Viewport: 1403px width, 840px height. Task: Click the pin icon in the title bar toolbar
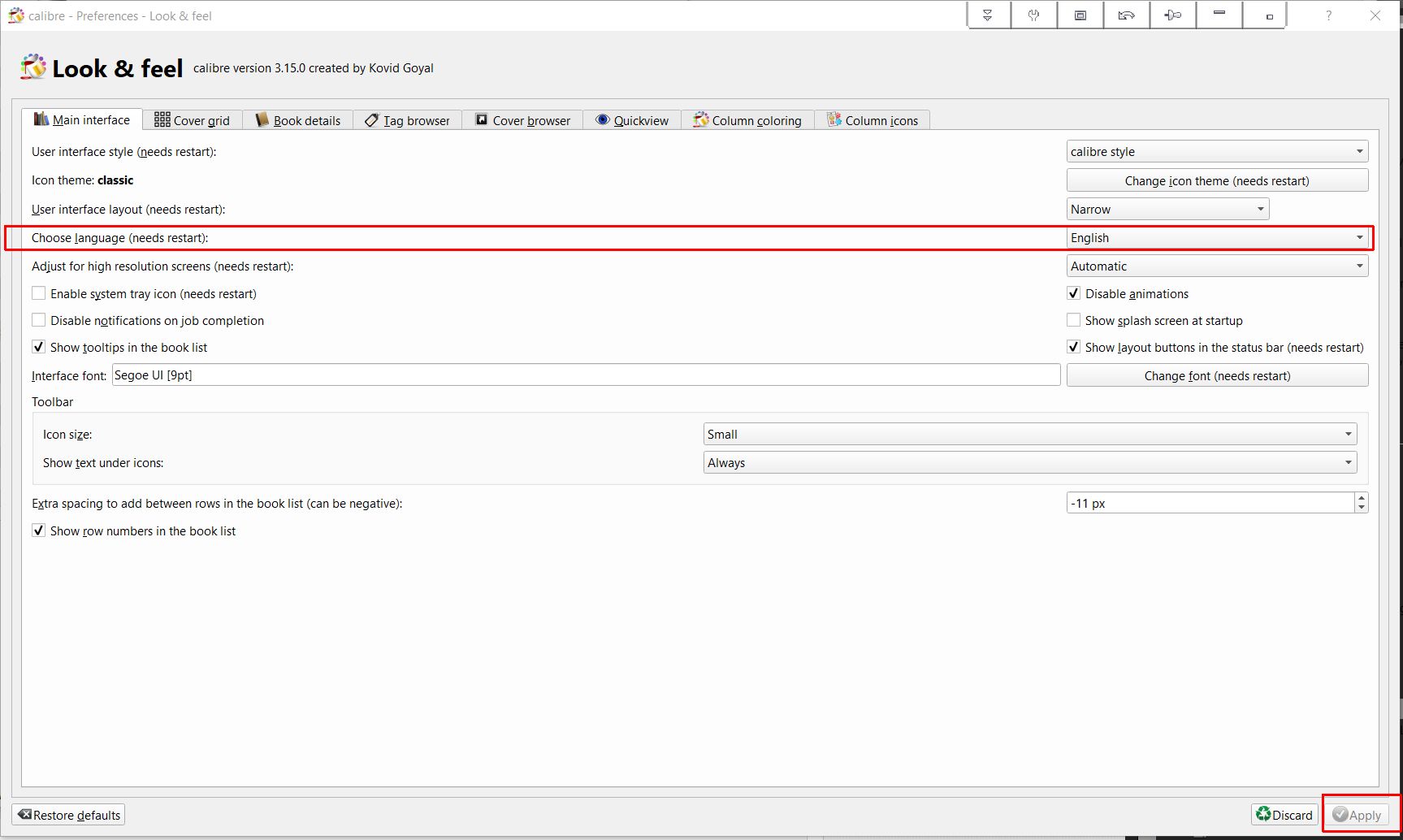(x=1173, y=15)
